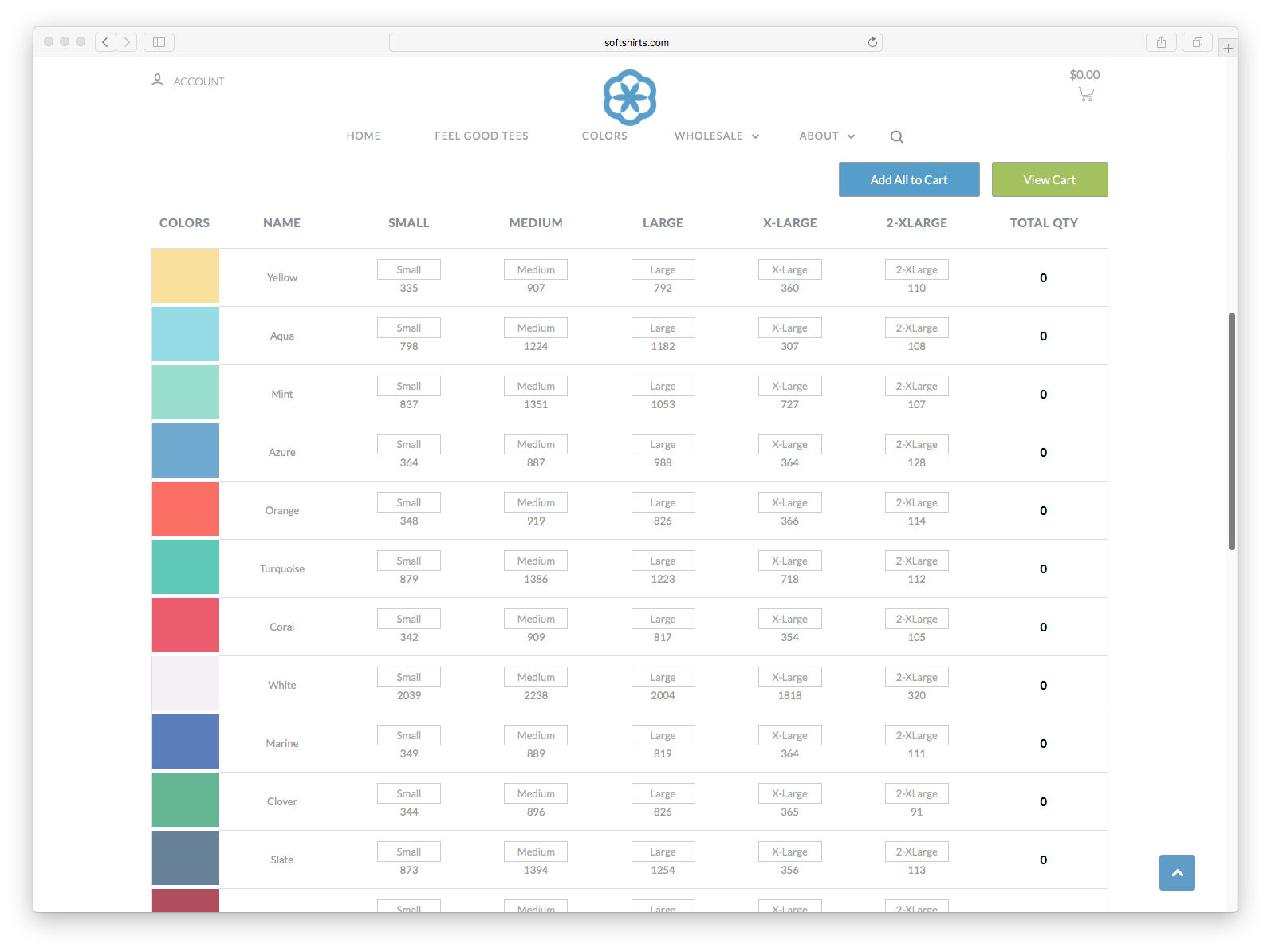
Task: Open the Feel Good Tees page
Action: pos(481,136)
